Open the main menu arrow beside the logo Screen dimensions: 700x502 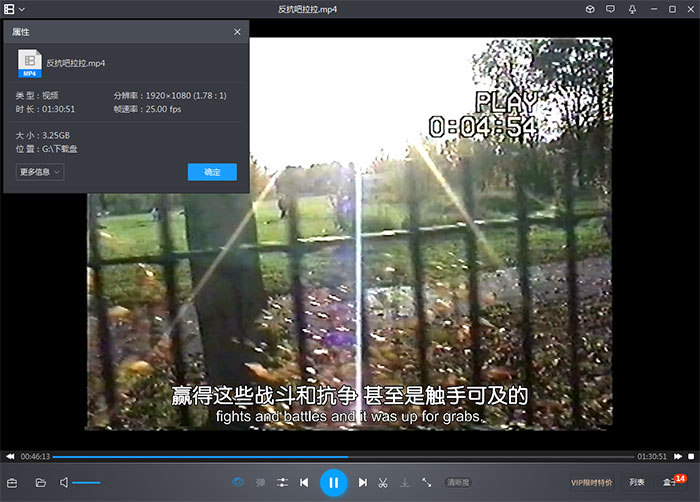click(22, 9)
